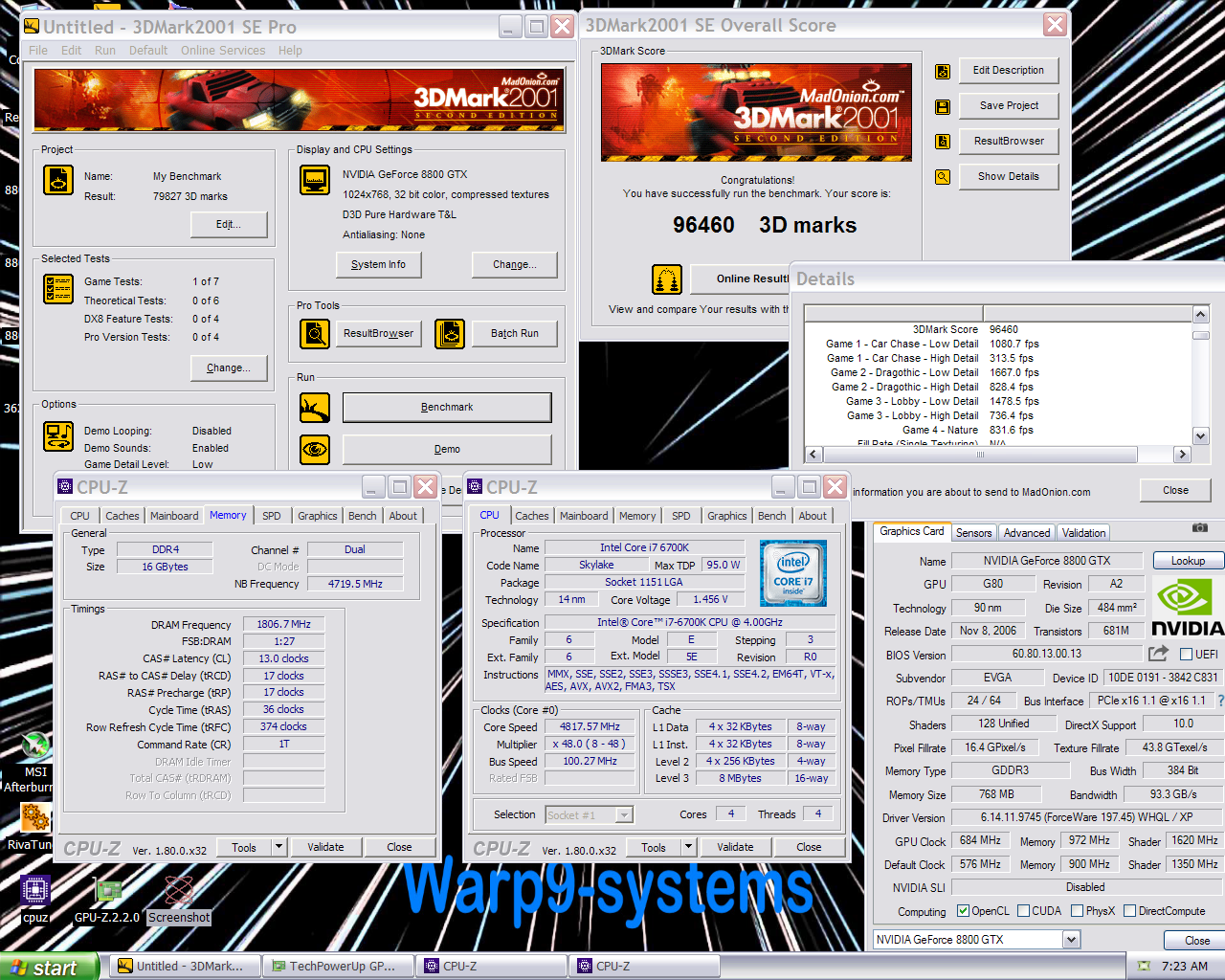Click the ResultBrowser icon in Overall Score window
1225x980 pixels.
[943, 142]
